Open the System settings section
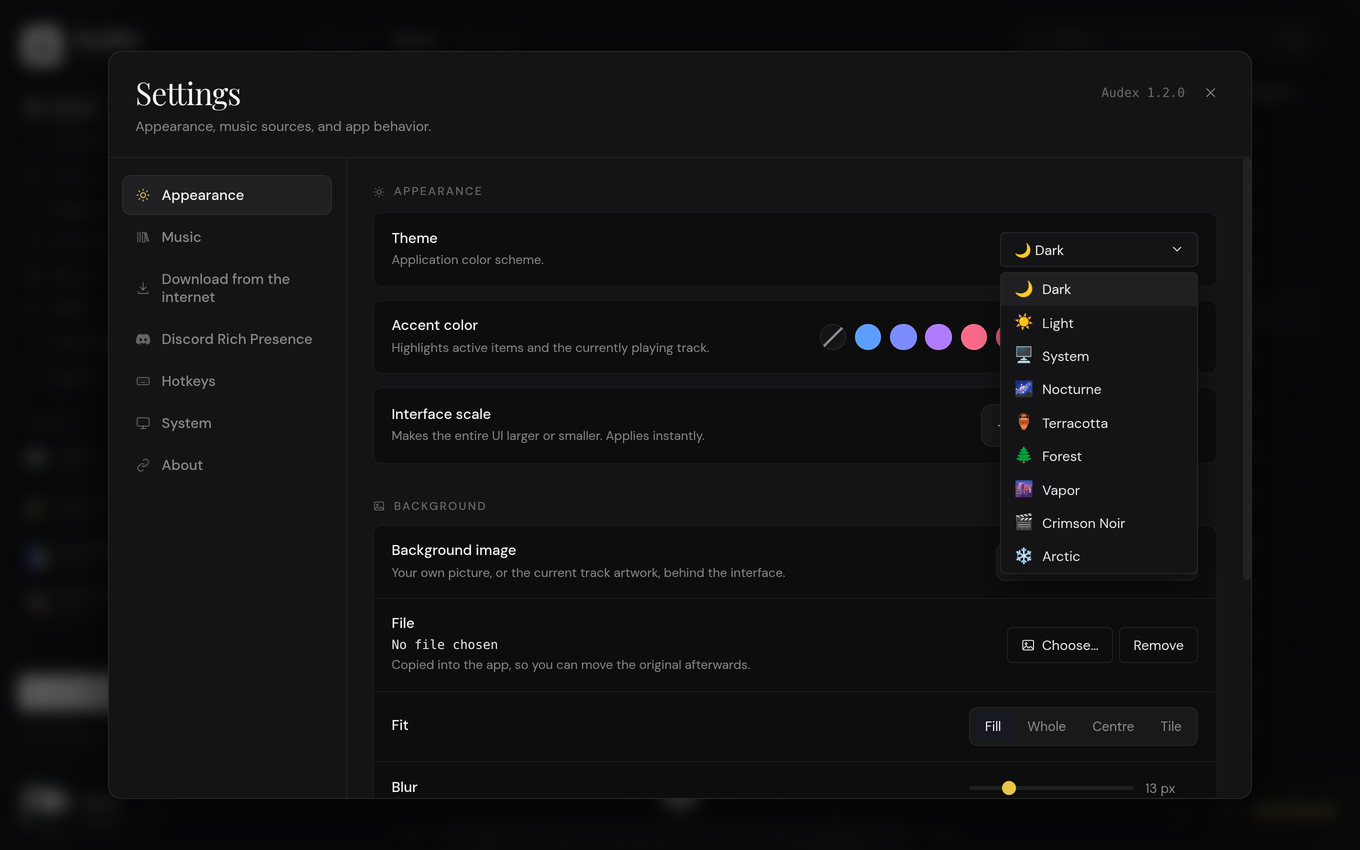 [227, 423]
